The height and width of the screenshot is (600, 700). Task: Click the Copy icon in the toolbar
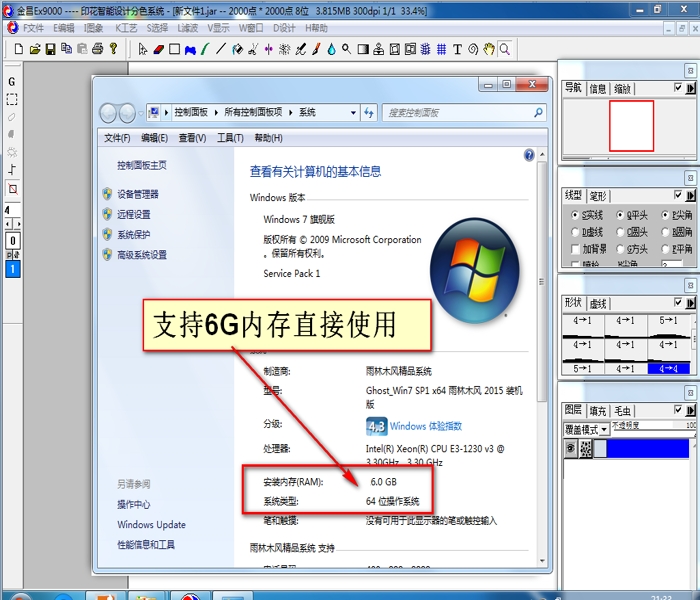tap(66, 48)
